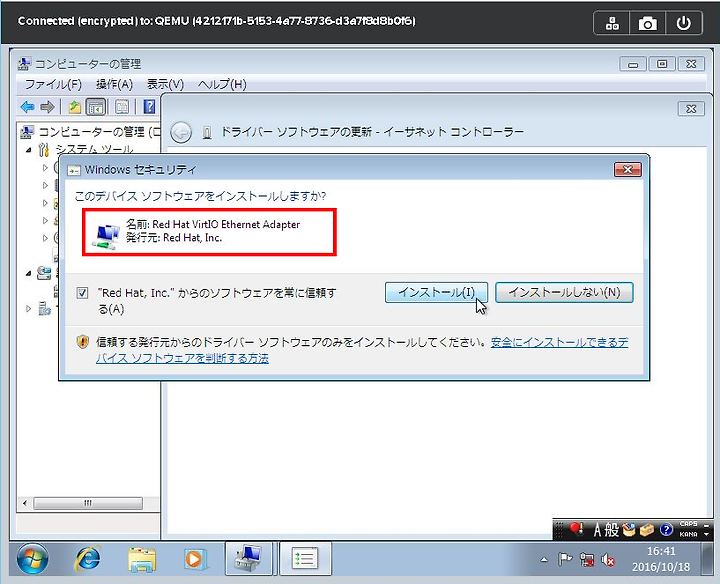Open Windows Media Player from the taskbar

(195, 559)
